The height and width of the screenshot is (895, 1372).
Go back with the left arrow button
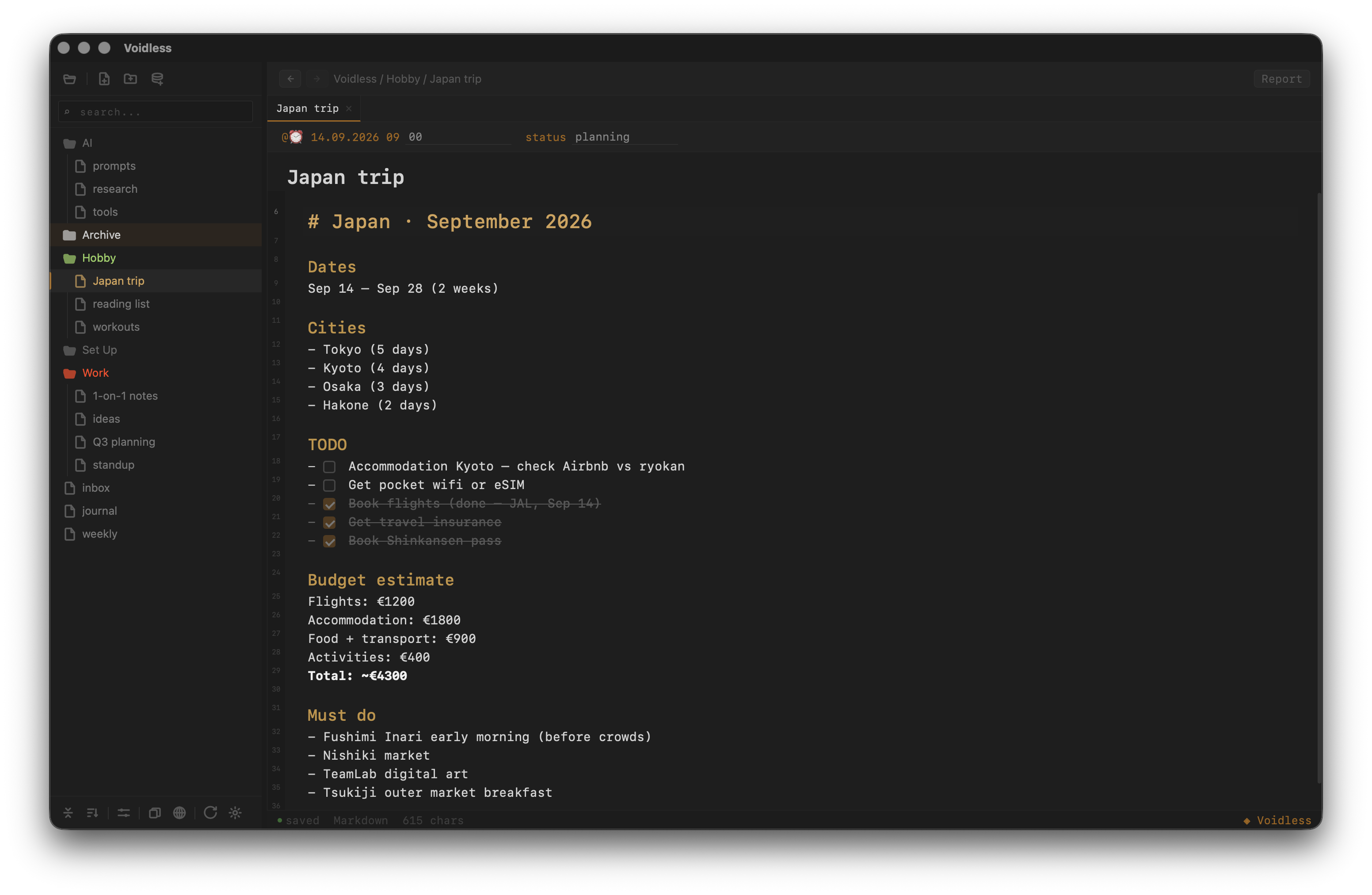coord(290,79)
